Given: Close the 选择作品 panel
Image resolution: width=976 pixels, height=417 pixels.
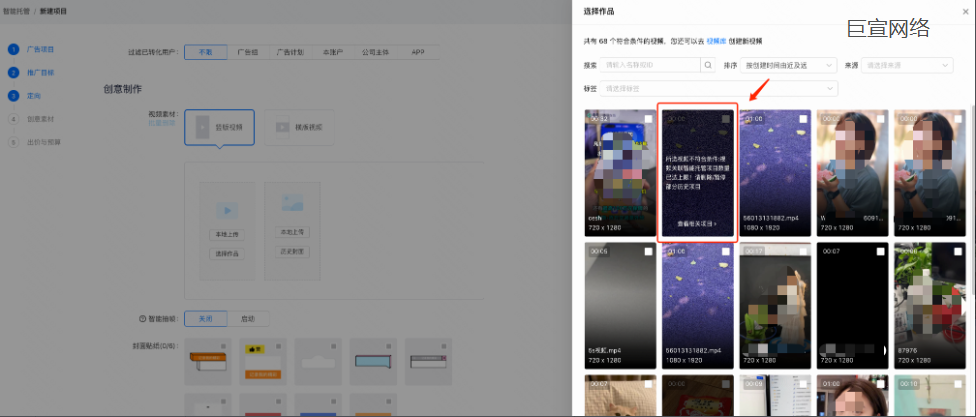Looking at the screenshot, I should point(964,12).
